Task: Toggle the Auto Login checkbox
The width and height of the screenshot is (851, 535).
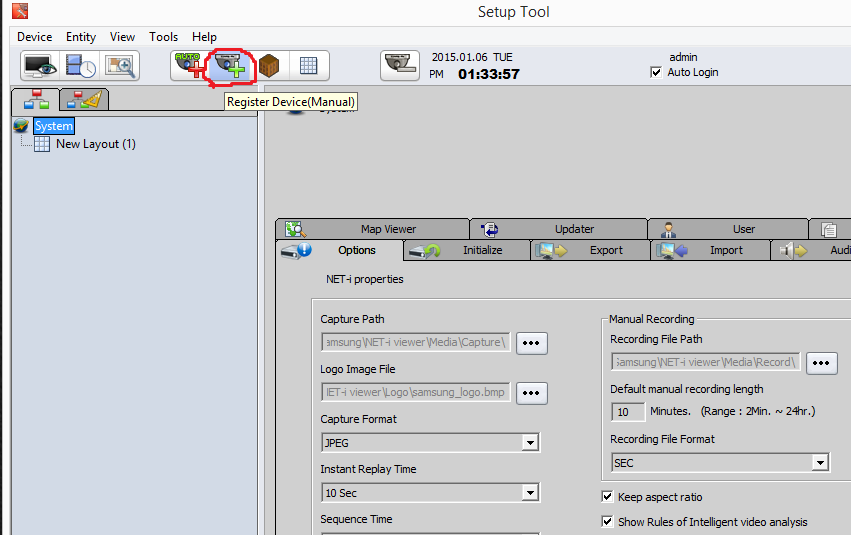Action: [656, 72]
